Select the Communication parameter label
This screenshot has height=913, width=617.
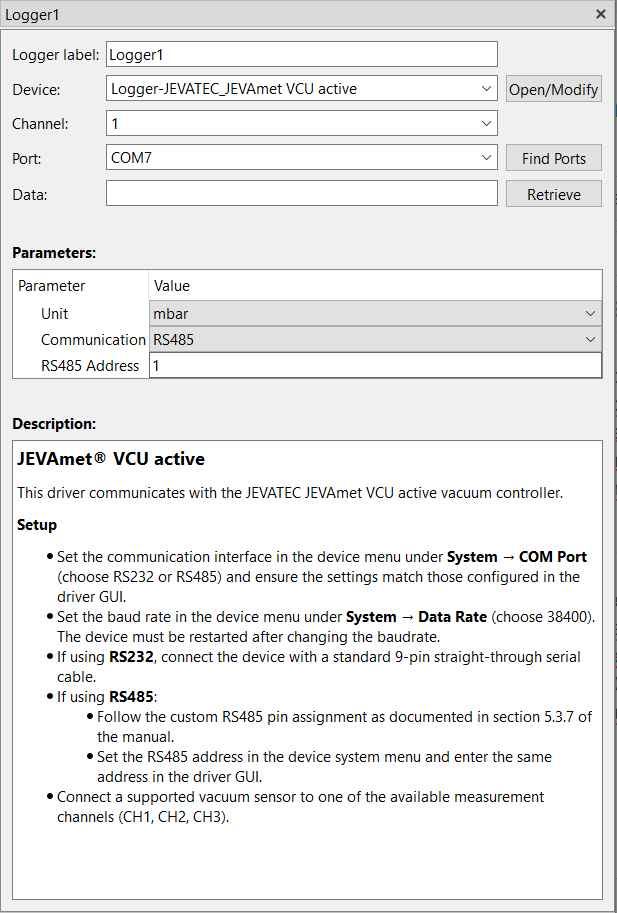pos(93,339)
